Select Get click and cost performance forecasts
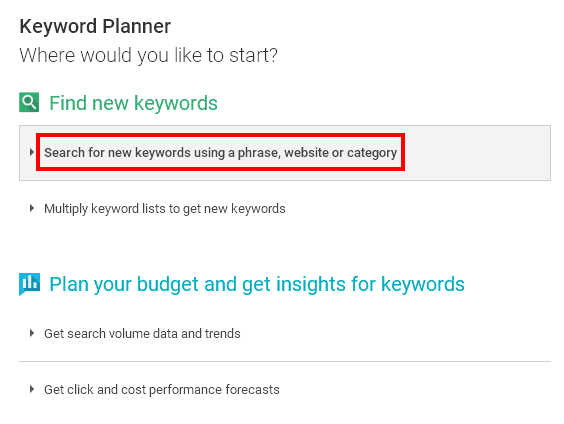 [162, 389]
